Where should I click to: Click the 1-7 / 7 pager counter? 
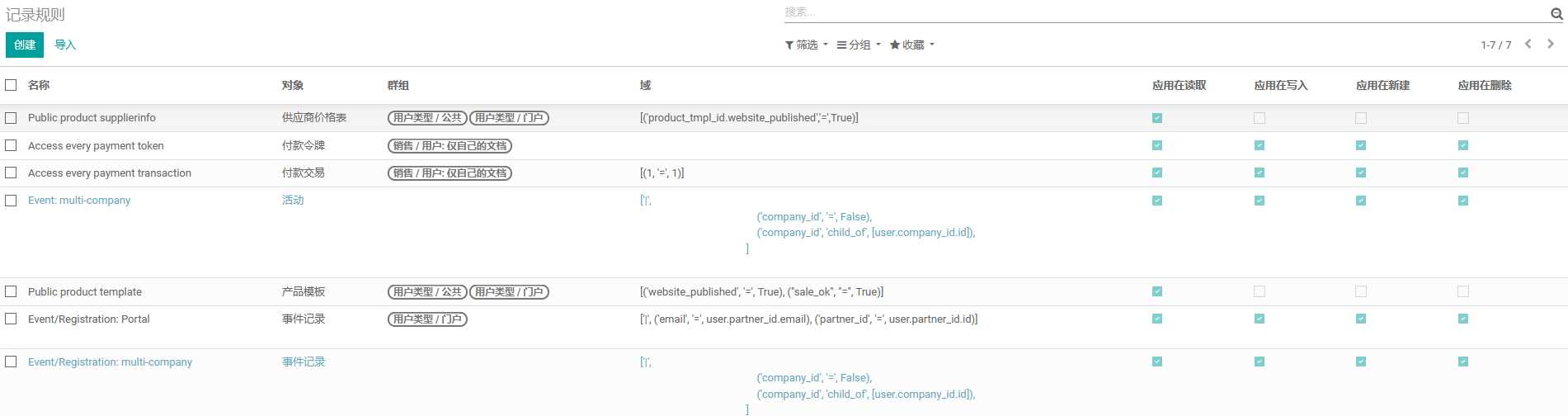click(x=1495, y=45)
